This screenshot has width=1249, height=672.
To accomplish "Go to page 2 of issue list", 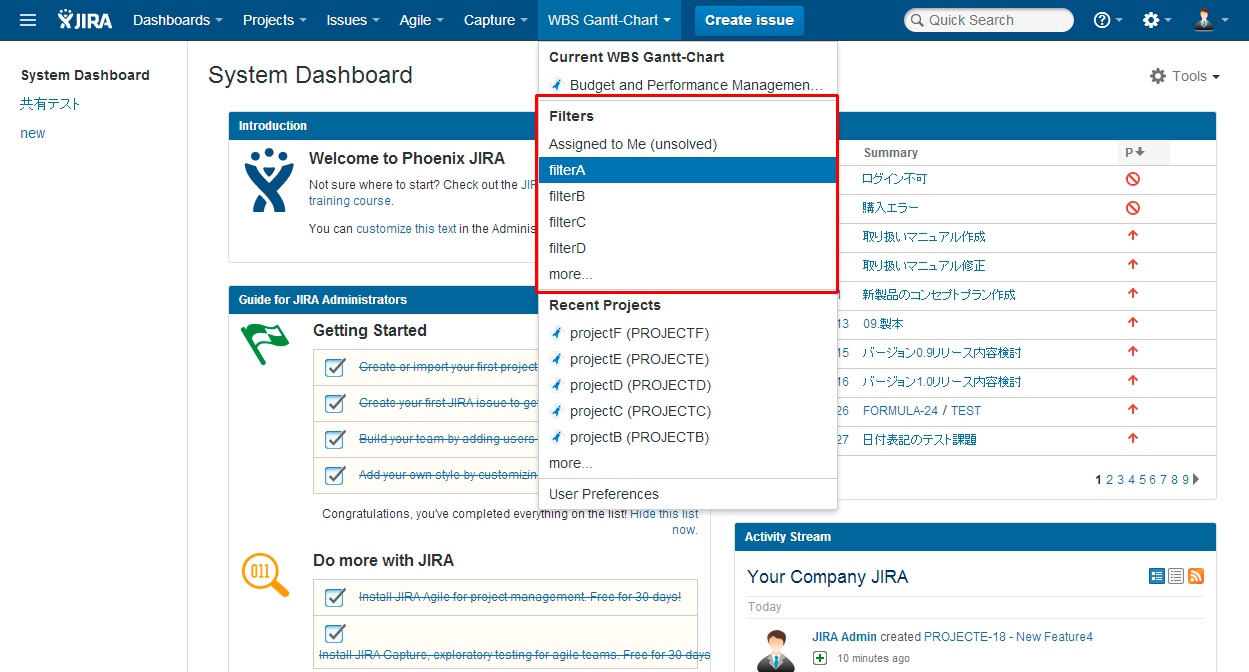I will tap(1110, 480).
